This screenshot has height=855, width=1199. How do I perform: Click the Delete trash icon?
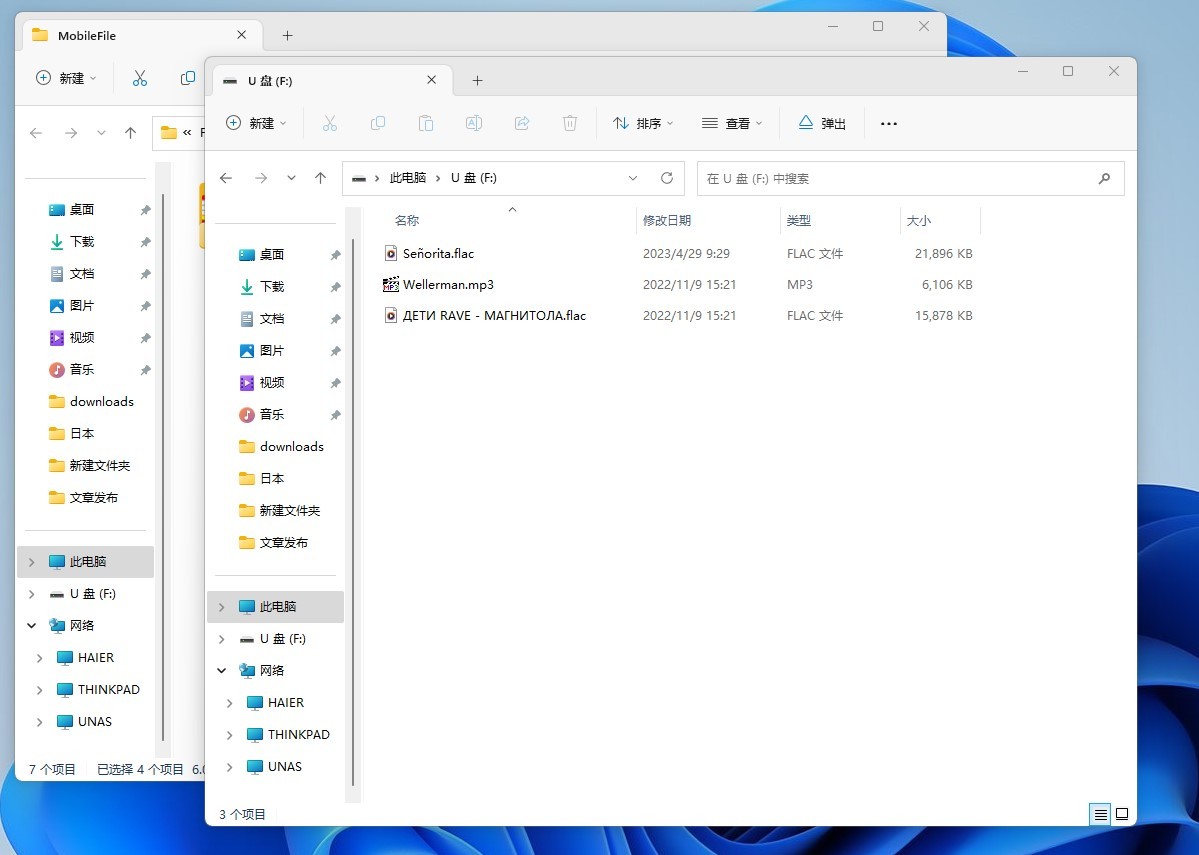(570, 123)
